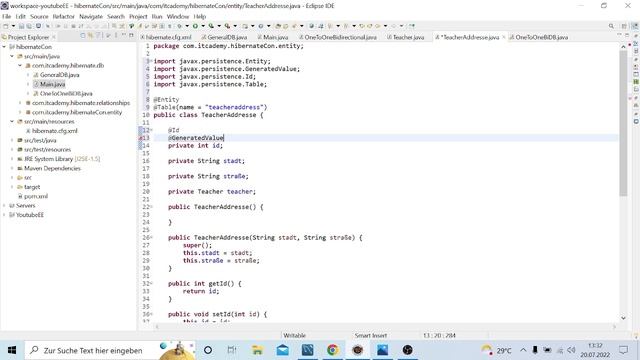Click the editor vertical scrollbar thumb

point(623,122)
